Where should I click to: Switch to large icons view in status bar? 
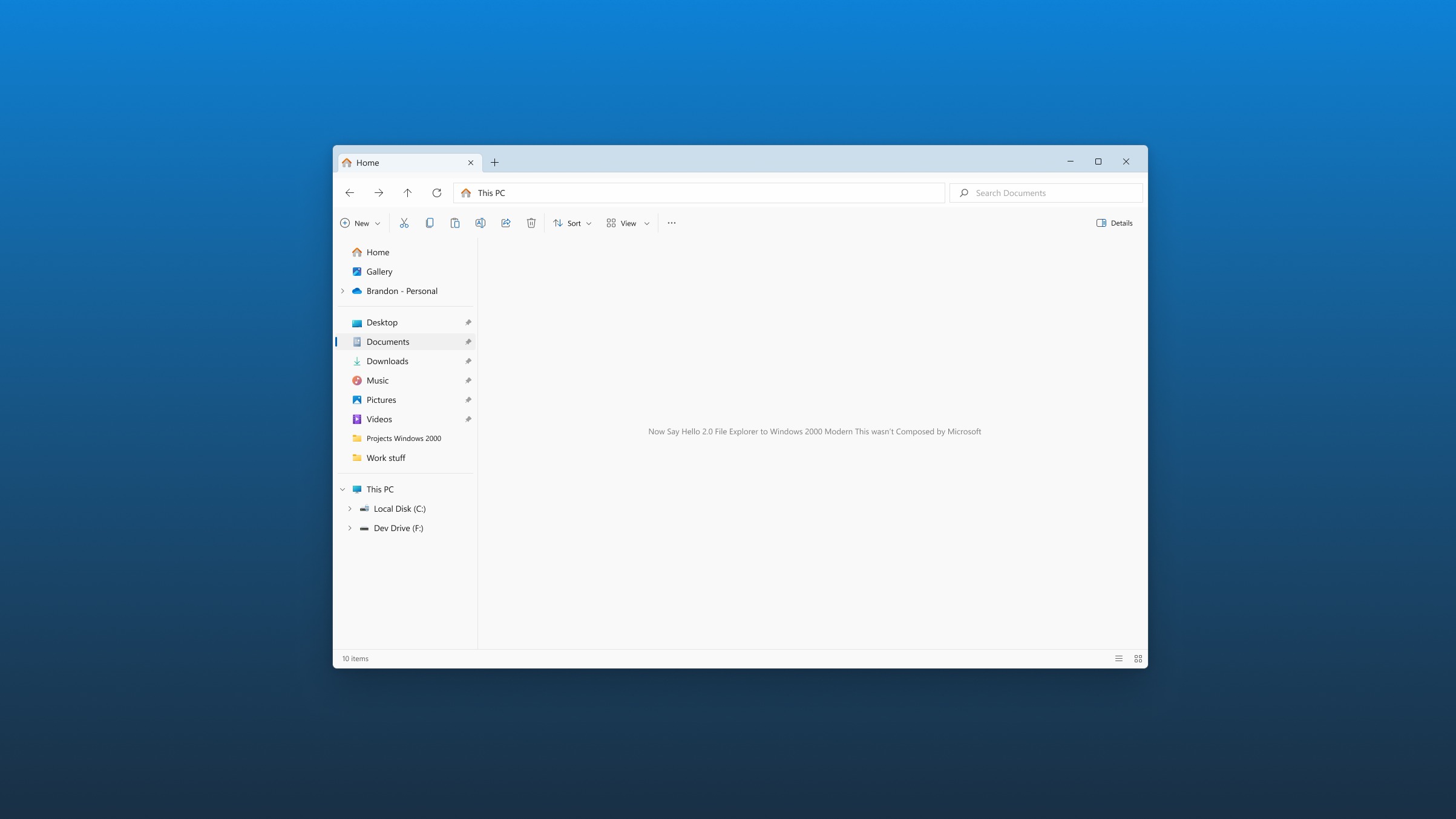(x=1138, y=659)
